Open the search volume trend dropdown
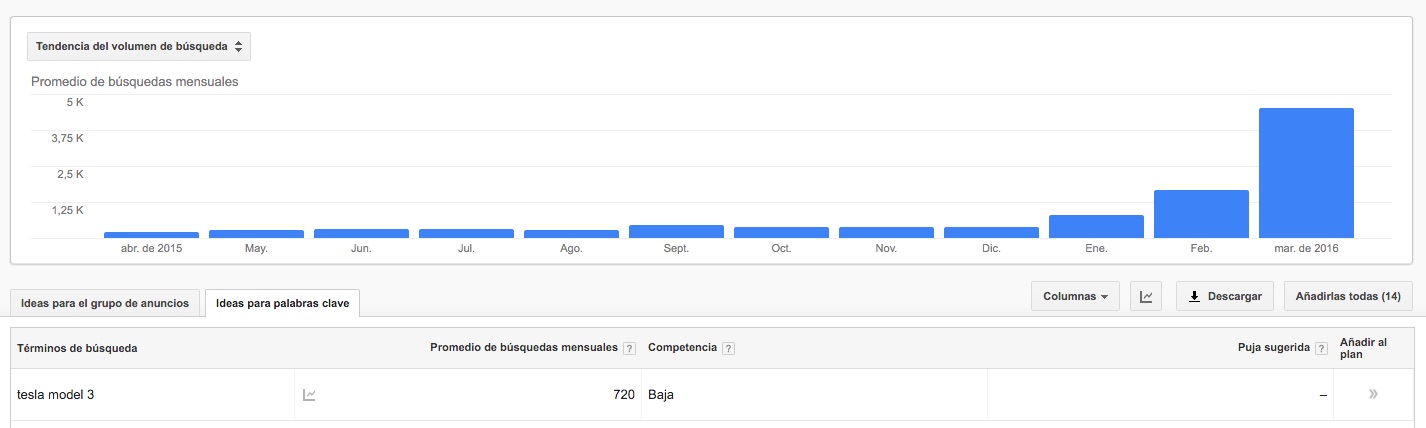The height and width of the screenshot is (428, 1426). point(139,47)
